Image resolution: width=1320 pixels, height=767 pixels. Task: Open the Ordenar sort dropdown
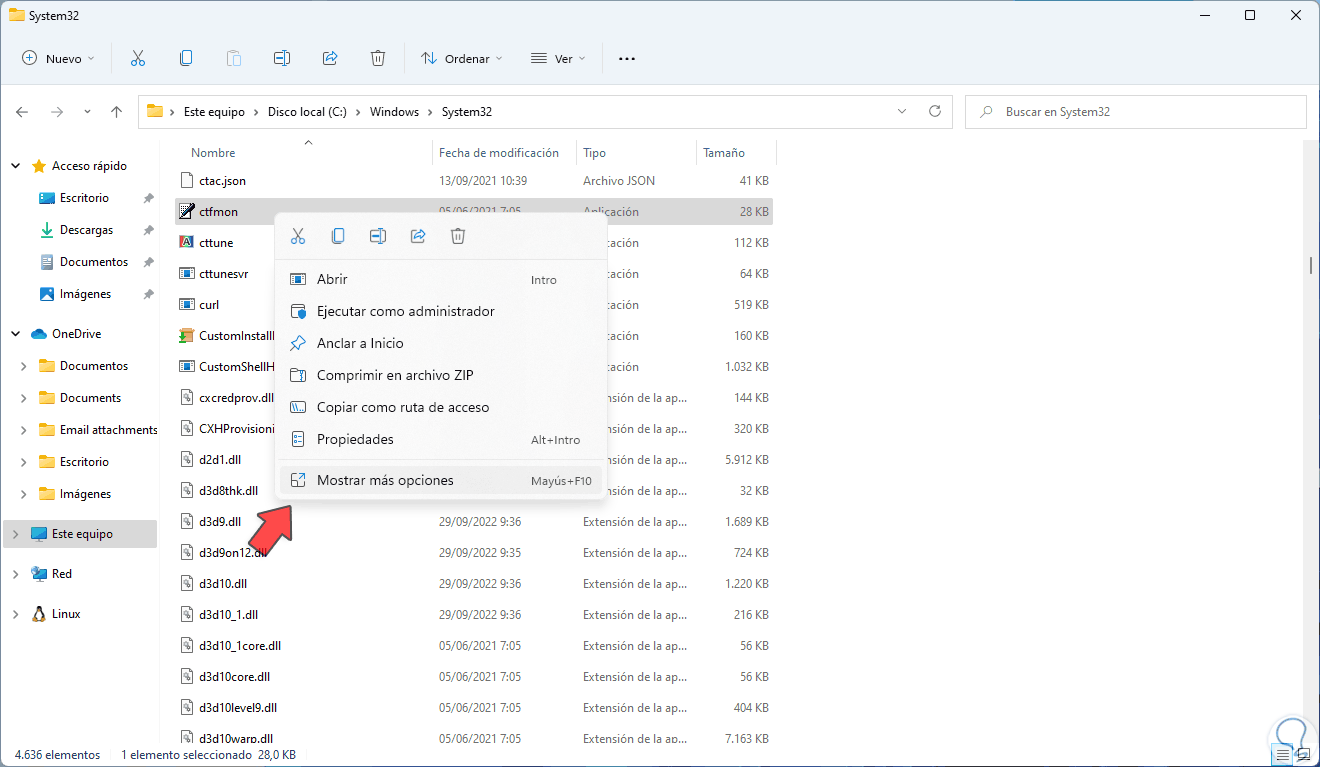click(x=461, y=58)
